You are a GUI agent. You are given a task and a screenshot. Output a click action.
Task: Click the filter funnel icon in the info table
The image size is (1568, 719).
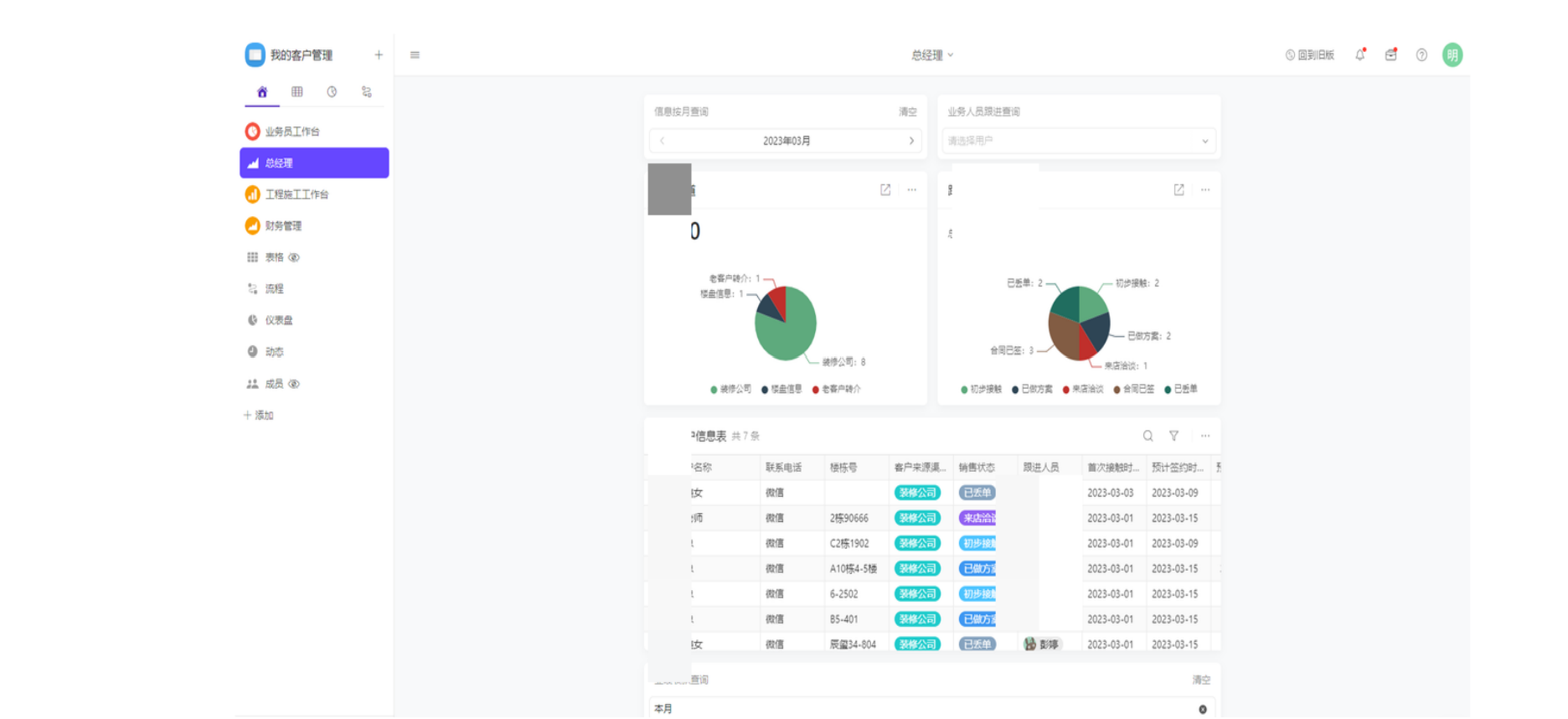point(1173,436)
